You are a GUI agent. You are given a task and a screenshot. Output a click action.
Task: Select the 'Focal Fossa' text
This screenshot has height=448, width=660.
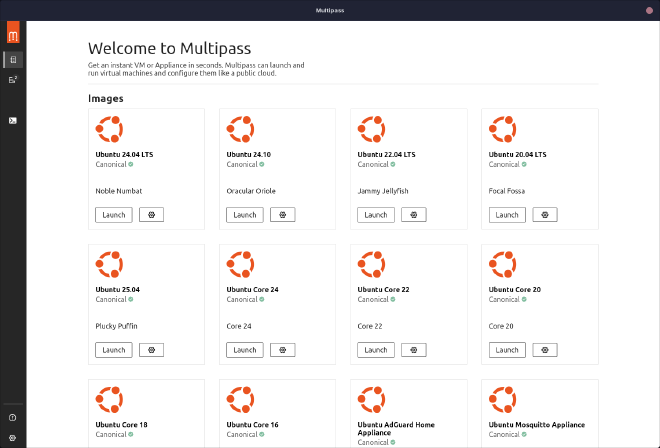(507, 191)
